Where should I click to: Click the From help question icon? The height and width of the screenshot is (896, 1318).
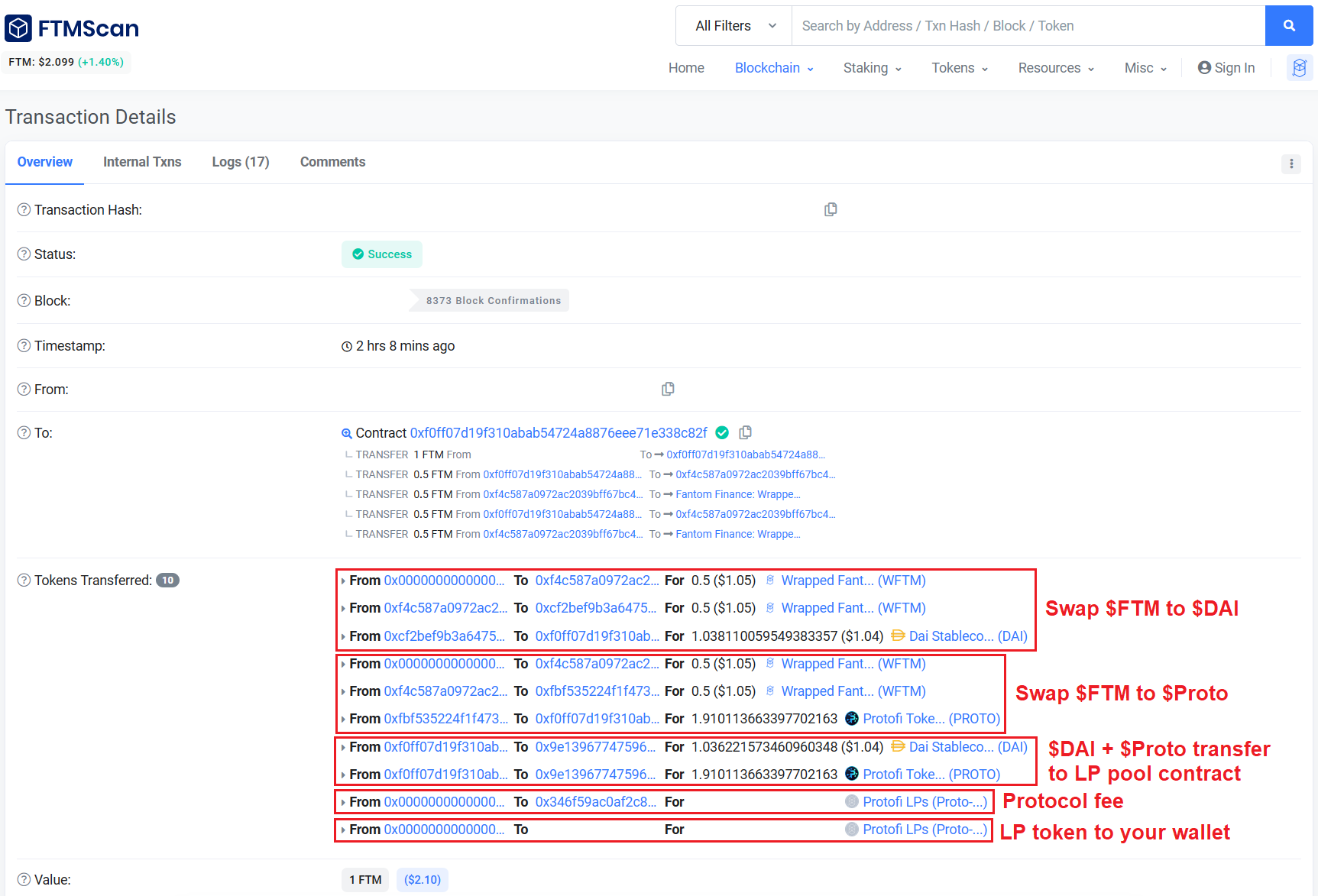[x=24, y=389]
